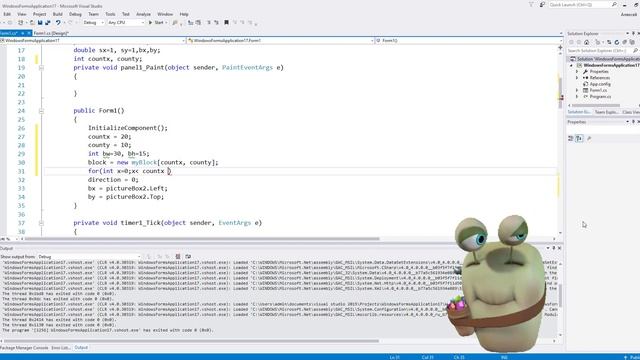The width and height of the screenshot is (640, 360).
Task: Click the Find in Files toolbar icon
Action: click(175, 22)
